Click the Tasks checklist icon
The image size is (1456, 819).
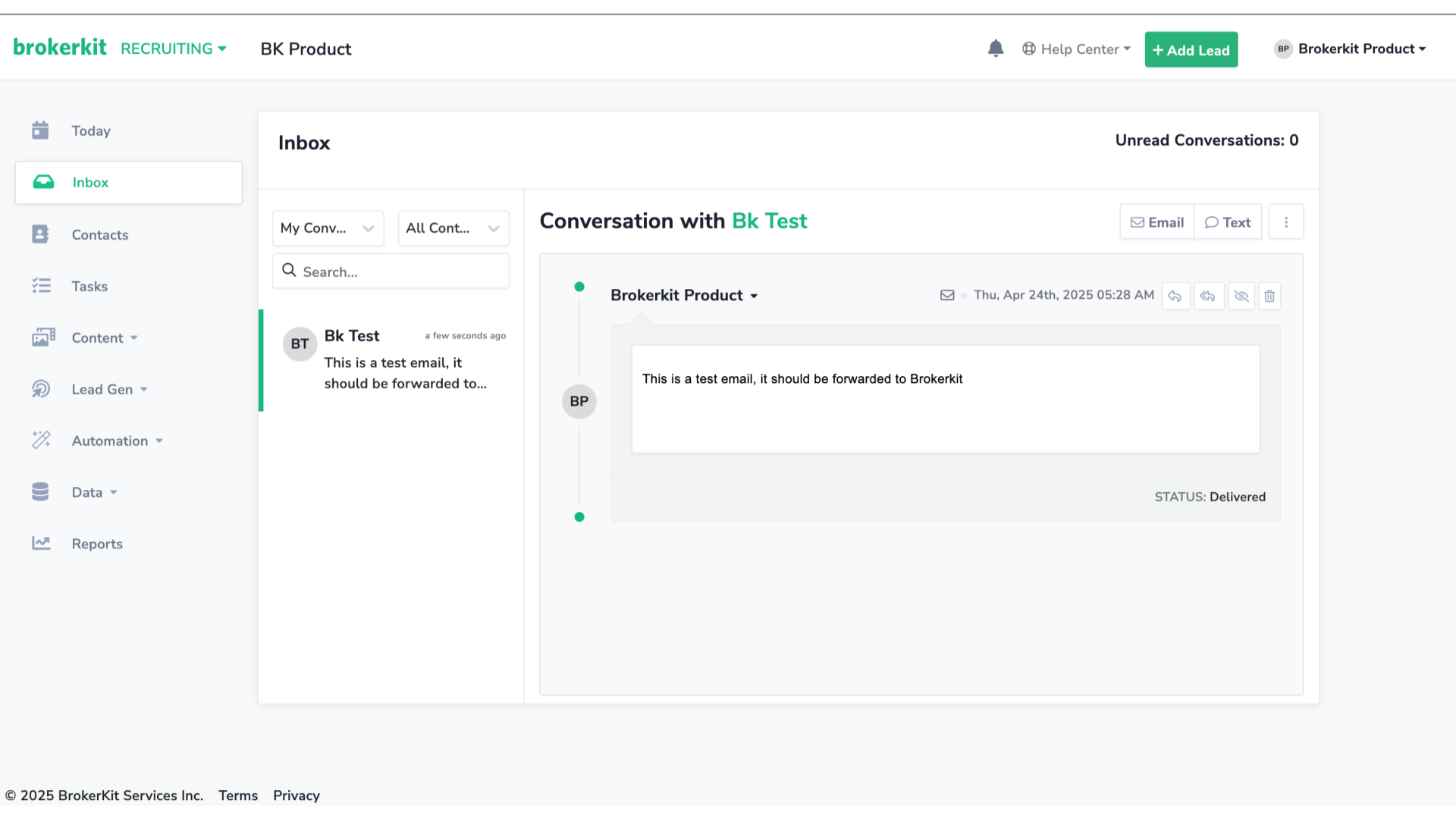(x=41, y=286)
